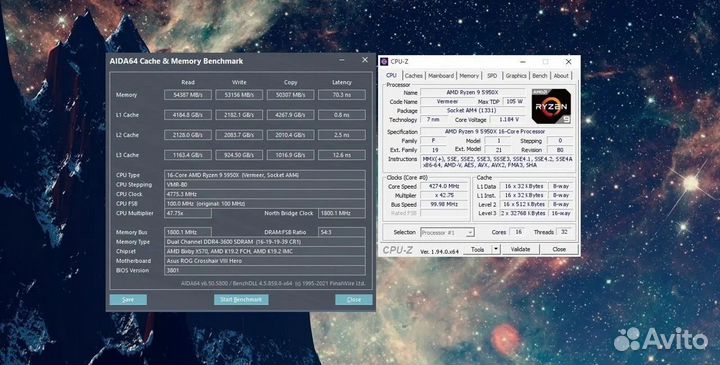This screenshot has height=365, width=720.
Task: Click the Core Speed value 4274.0 MHz
Action: point(444,186)
